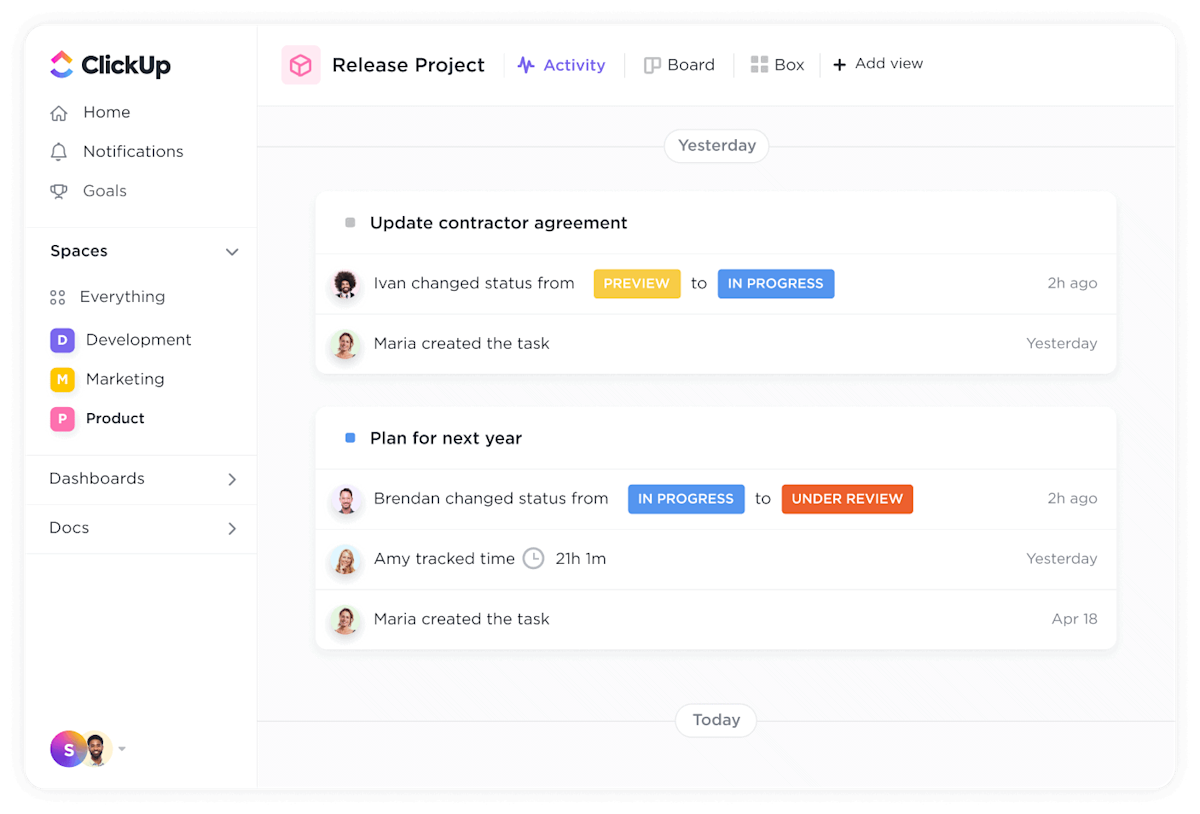Open Notifications in the sidebar
Image resolution: width=1200 pixels, height=814 pixels.
coord(132,151)
